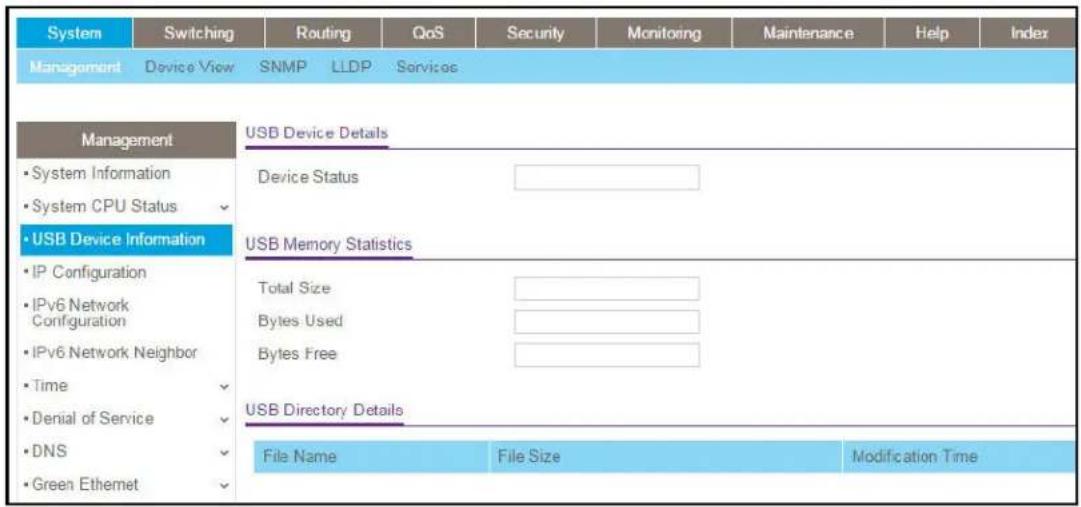The image size is (1081, 507).
Task: Open the Index tab
Action: [1029, 32]
